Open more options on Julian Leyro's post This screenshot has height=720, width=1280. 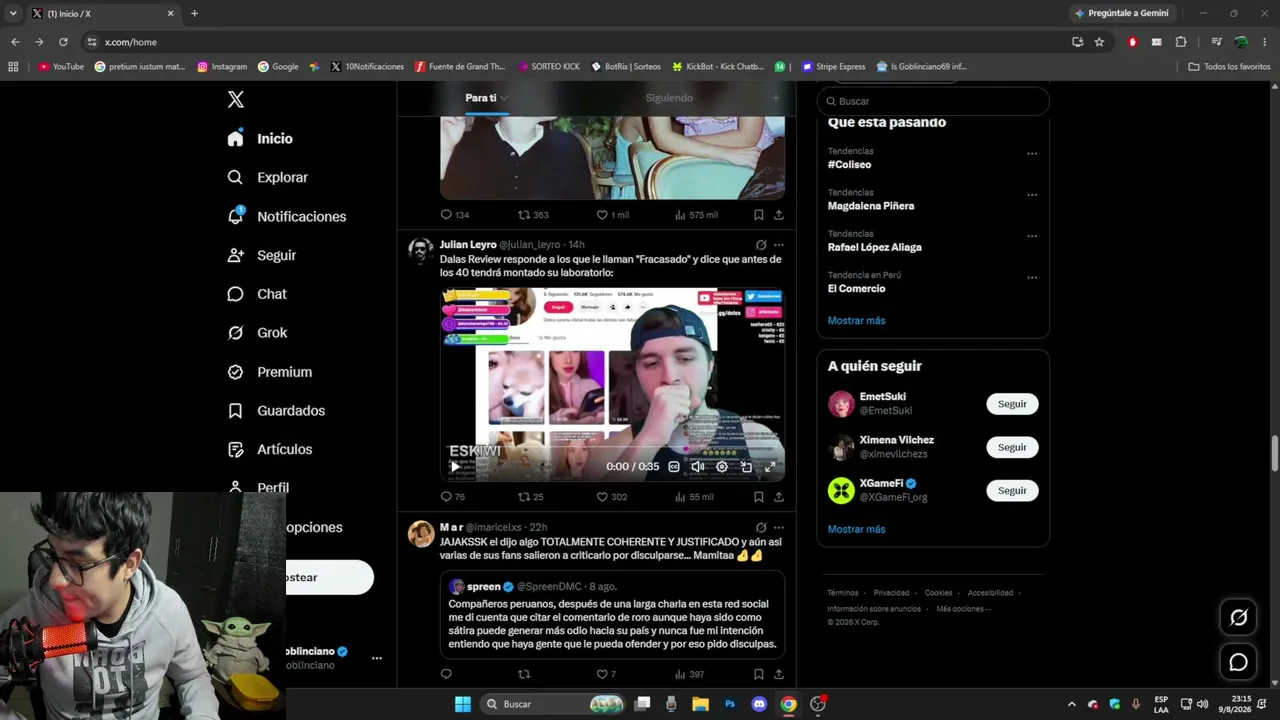[779, 245]
